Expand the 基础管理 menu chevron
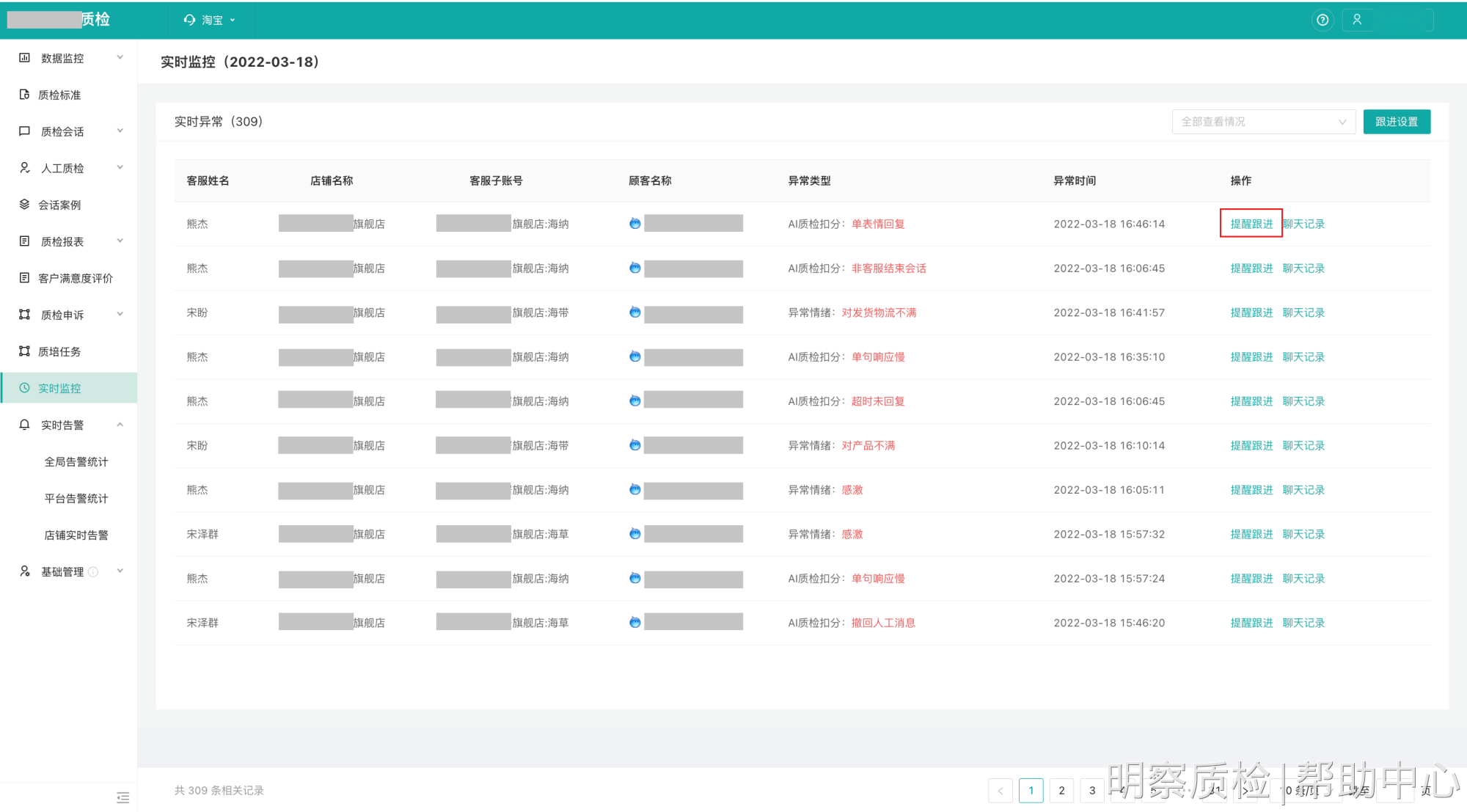 [x=120, y=571]
